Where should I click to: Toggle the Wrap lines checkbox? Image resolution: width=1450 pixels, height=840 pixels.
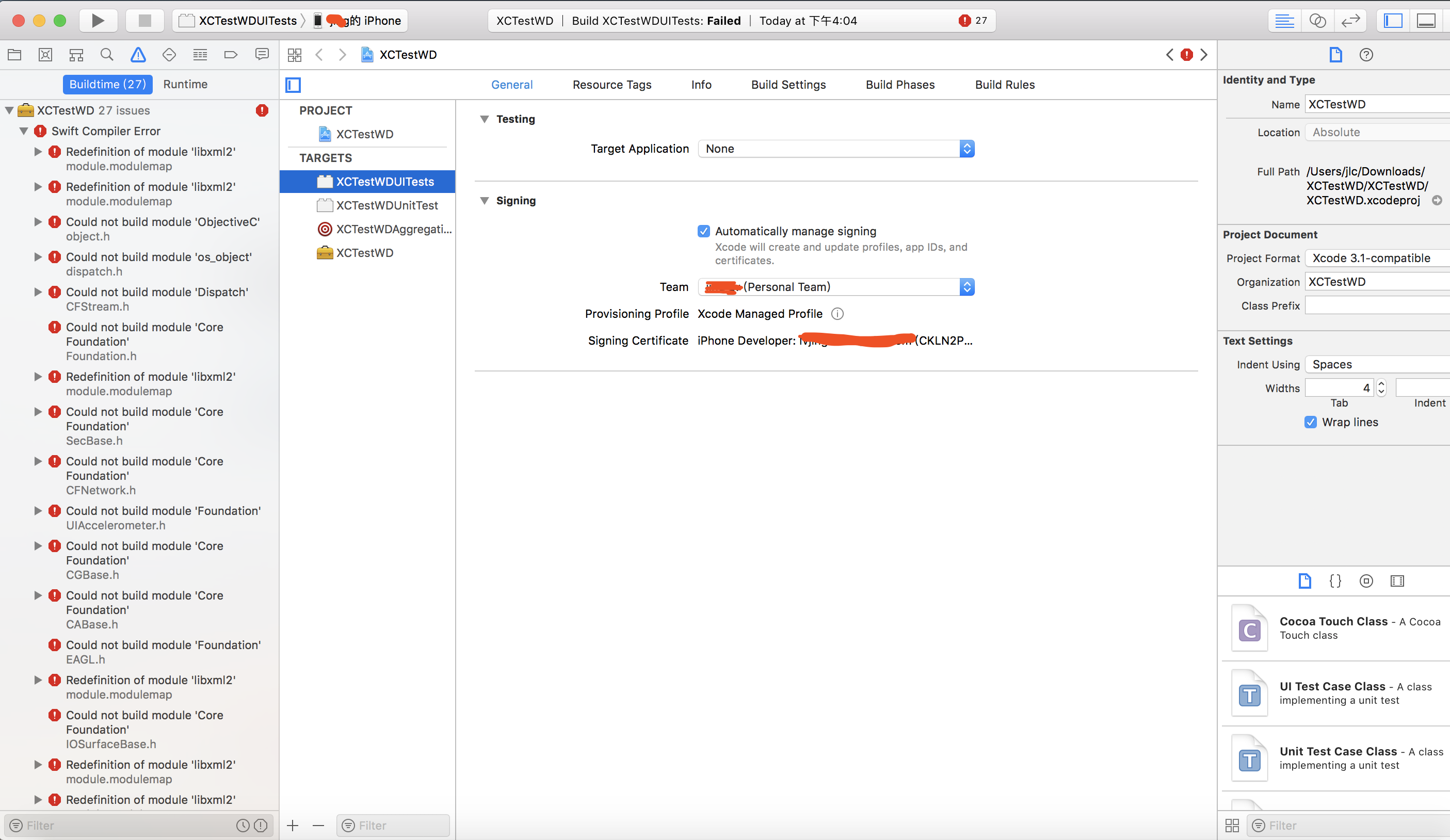(x=1311, y=422)
